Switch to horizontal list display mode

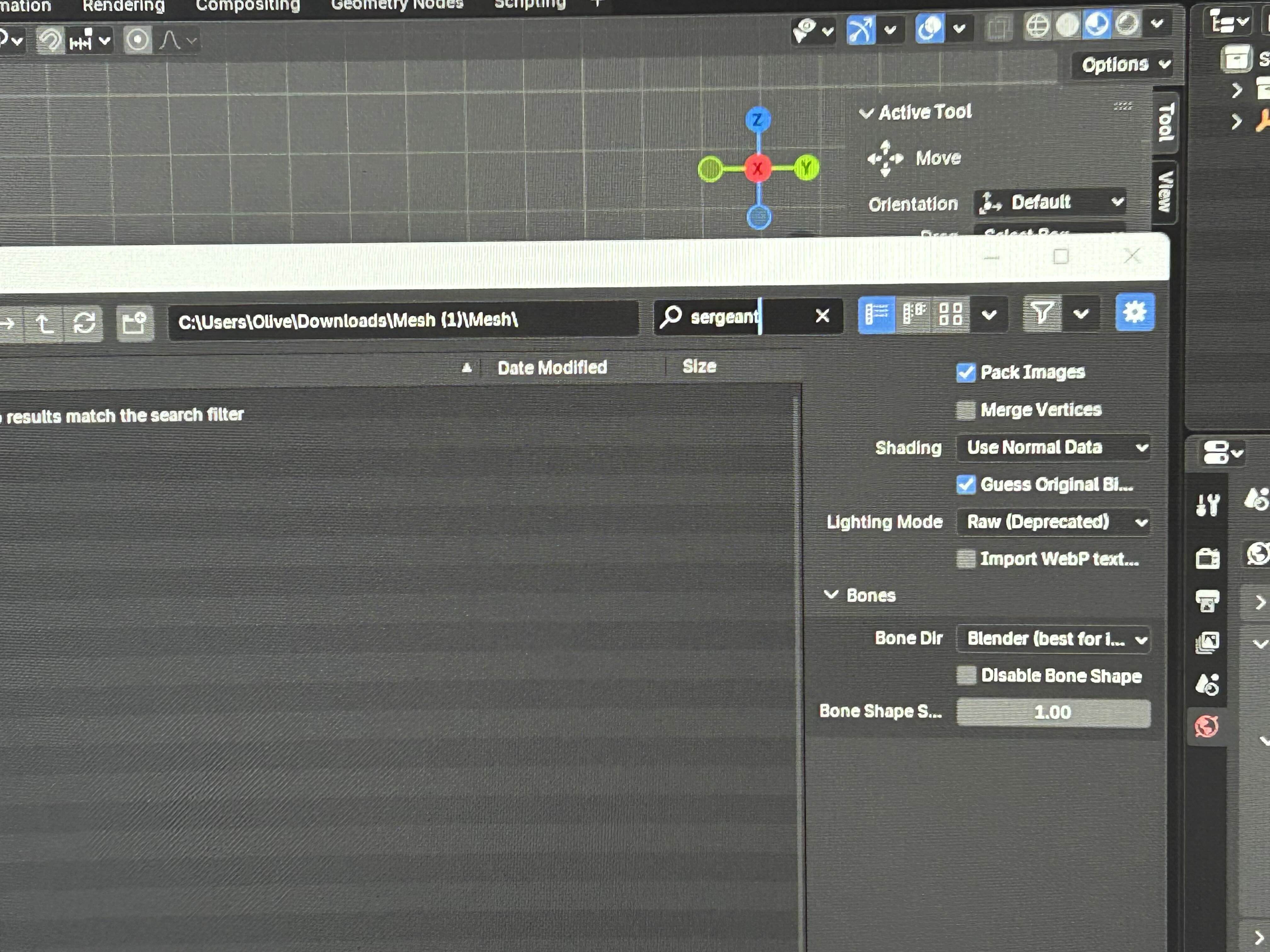tap(913, 314)
